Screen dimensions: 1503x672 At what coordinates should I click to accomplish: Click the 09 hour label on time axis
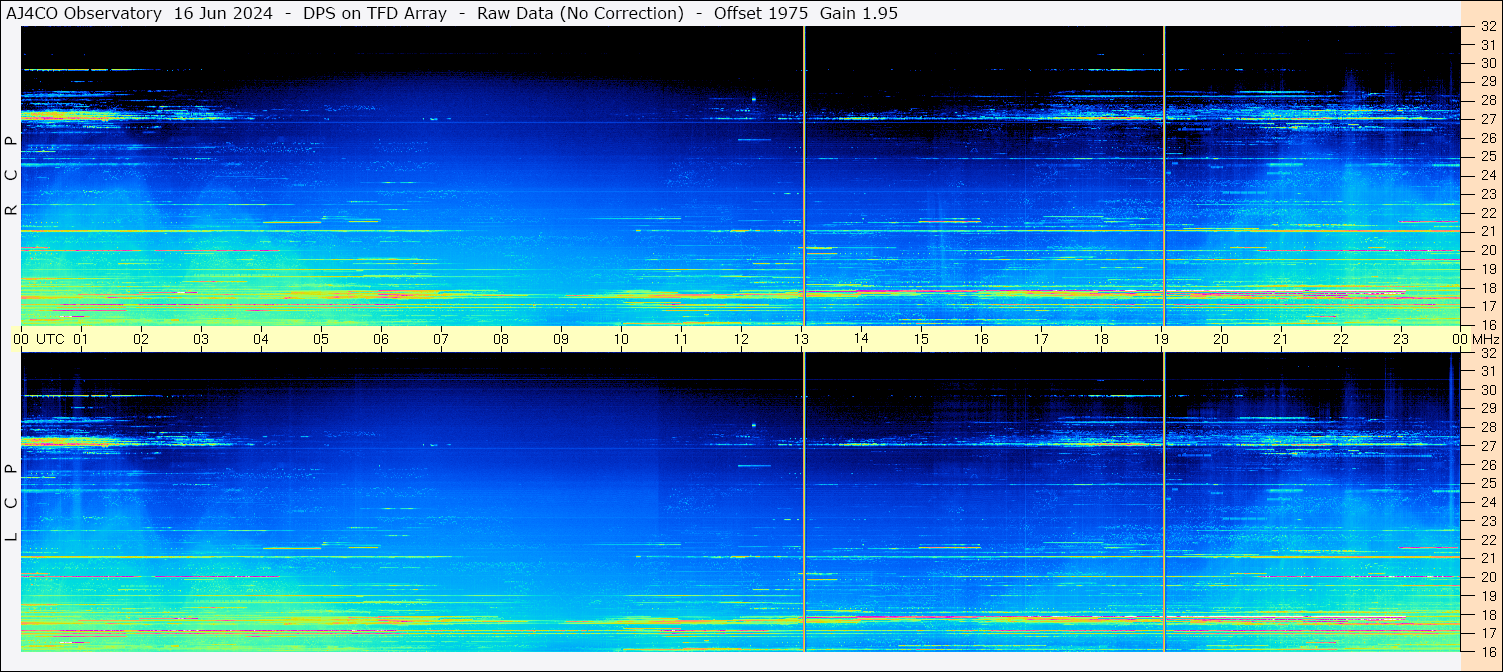[561, 339]
